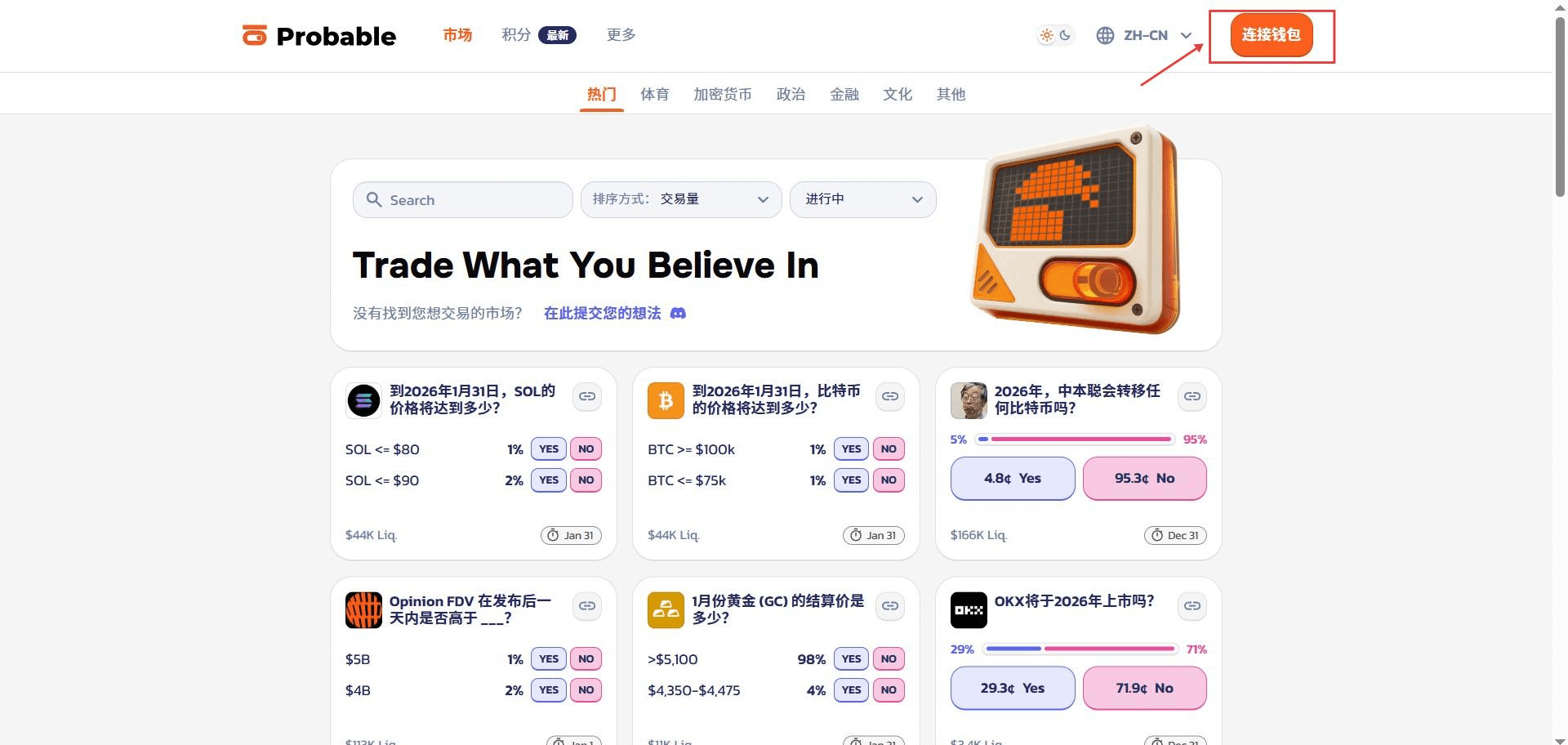
Task: Open the 积分 nav item
Action: (x=516, y=34)
